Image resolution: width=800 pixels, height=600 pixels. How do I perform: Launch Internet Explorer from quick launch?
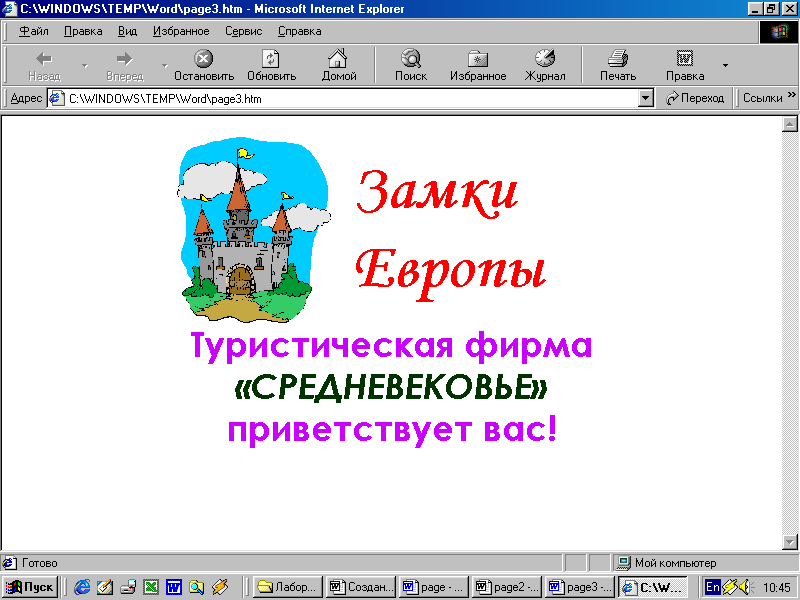click(82, 587)
